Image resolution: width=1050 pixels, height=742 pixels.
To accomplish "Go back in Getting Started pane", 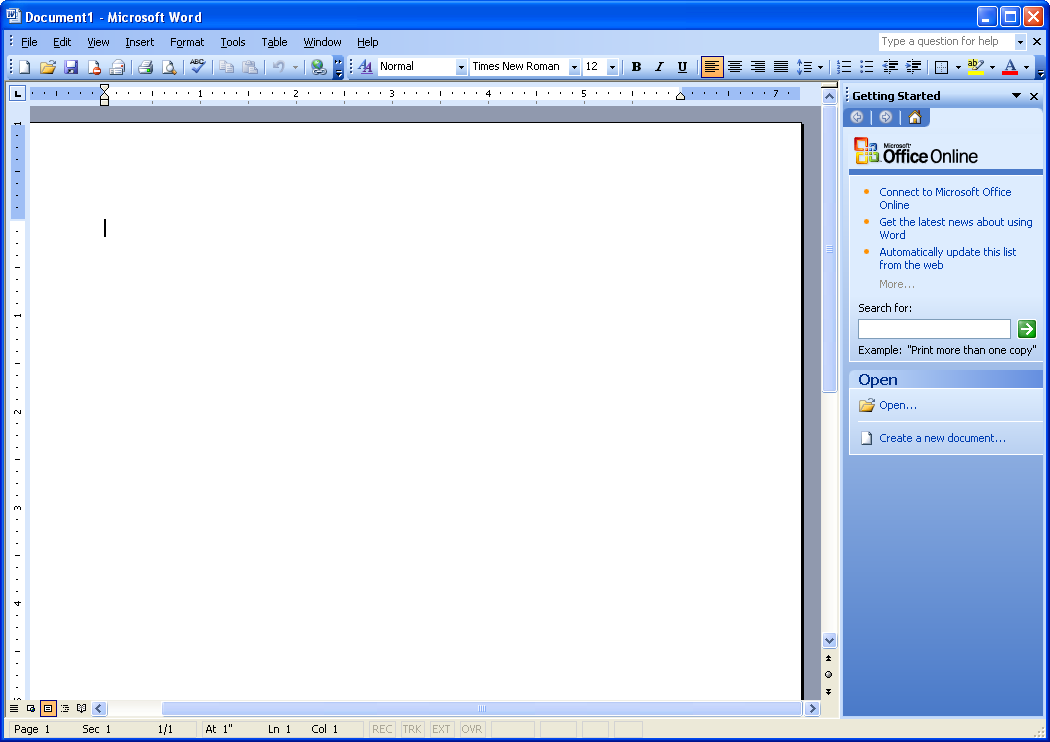I will coord(856,117).
